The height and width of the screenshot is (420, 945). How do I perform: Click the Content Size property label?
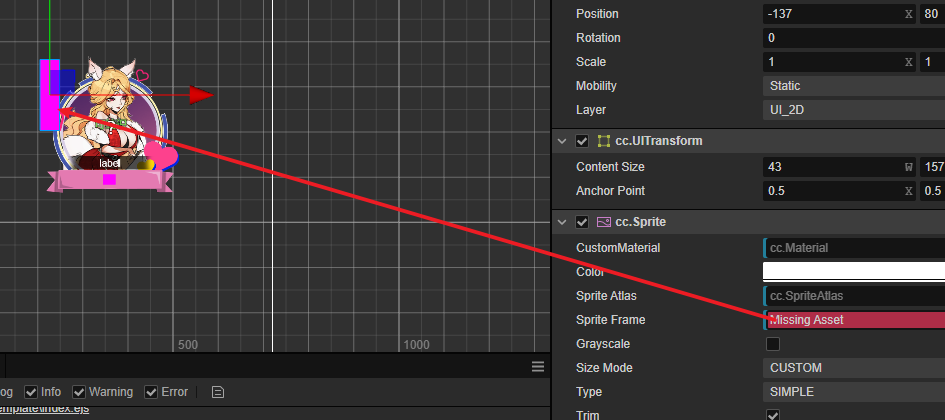pos(610,167)
